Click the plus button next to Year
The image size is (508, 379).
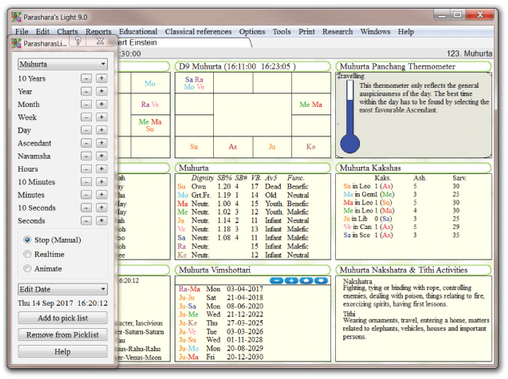[x=102, y=91]
